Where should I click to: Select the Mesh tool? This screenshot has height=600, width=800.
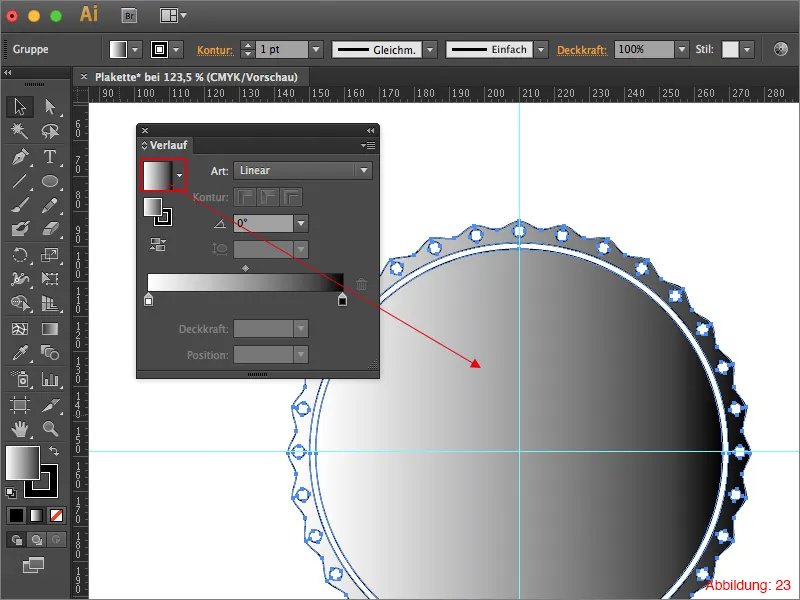point(20,329)
